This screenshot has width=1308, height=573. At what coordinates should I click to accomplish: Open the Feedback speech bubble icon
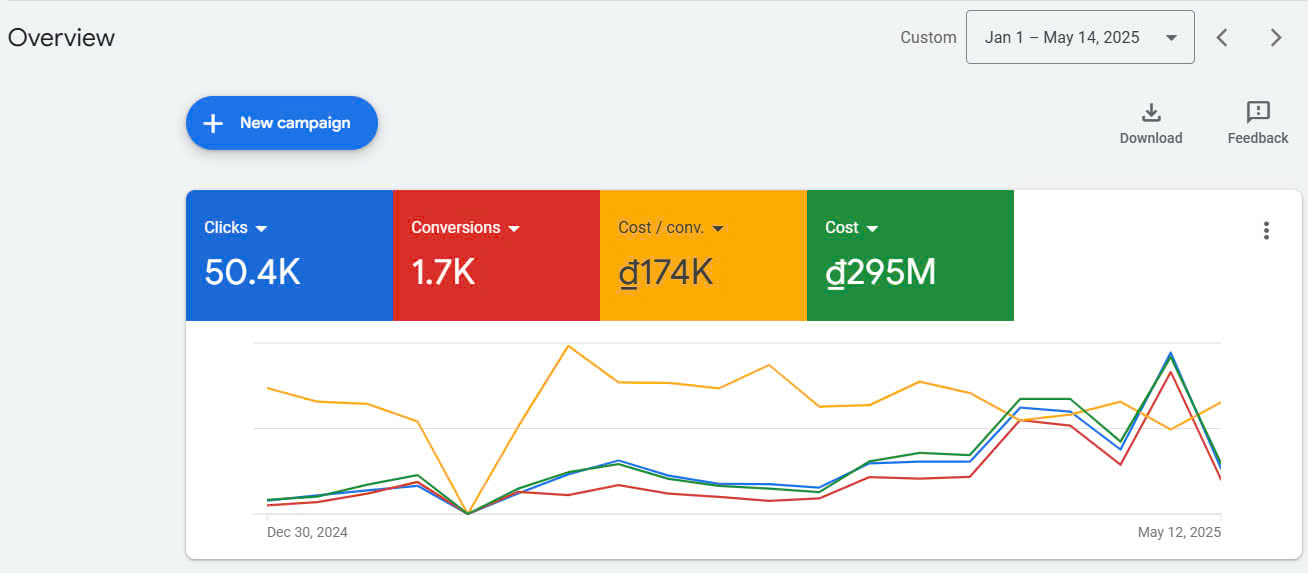[x=1258, y=112]
